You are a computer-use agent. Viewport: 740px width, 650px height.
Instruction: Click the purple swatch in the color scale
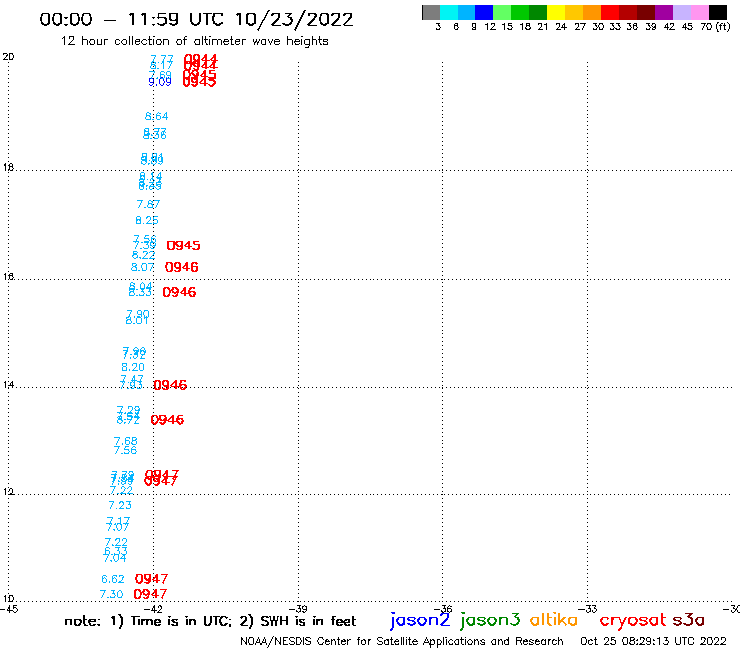click(664, 12)
